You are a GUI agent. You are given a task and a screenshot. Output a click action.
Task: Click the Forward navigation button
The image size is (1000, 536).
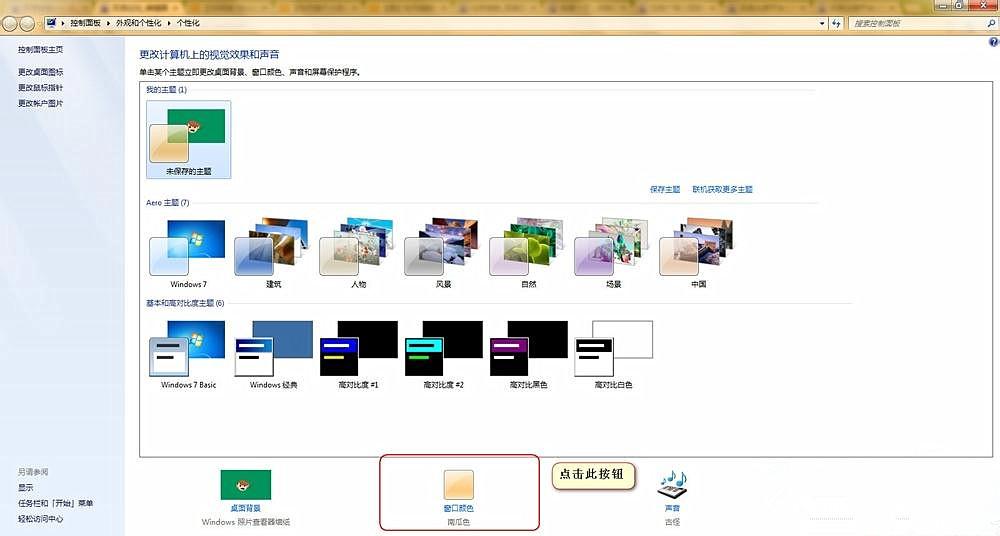pos(27,24)
